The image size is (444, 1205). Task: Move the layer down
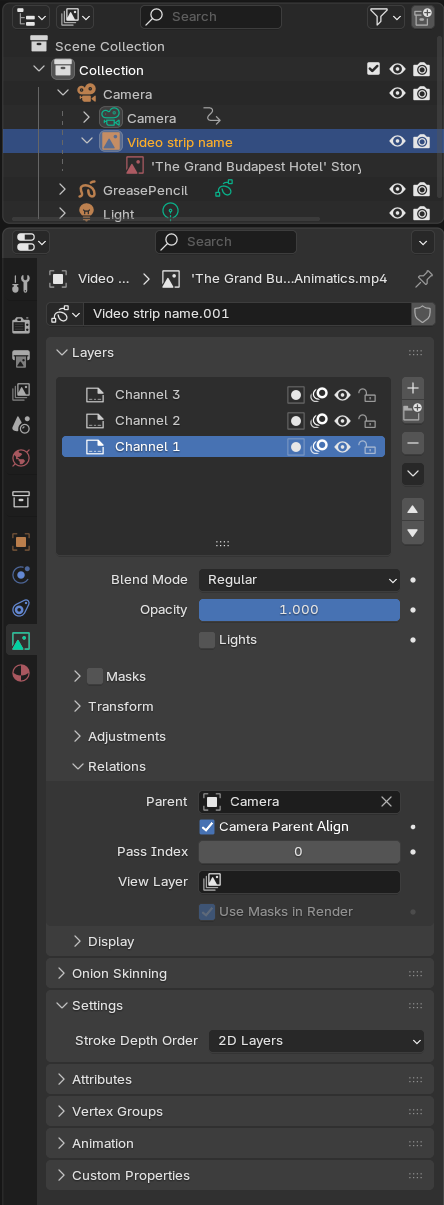coord(413,532)
